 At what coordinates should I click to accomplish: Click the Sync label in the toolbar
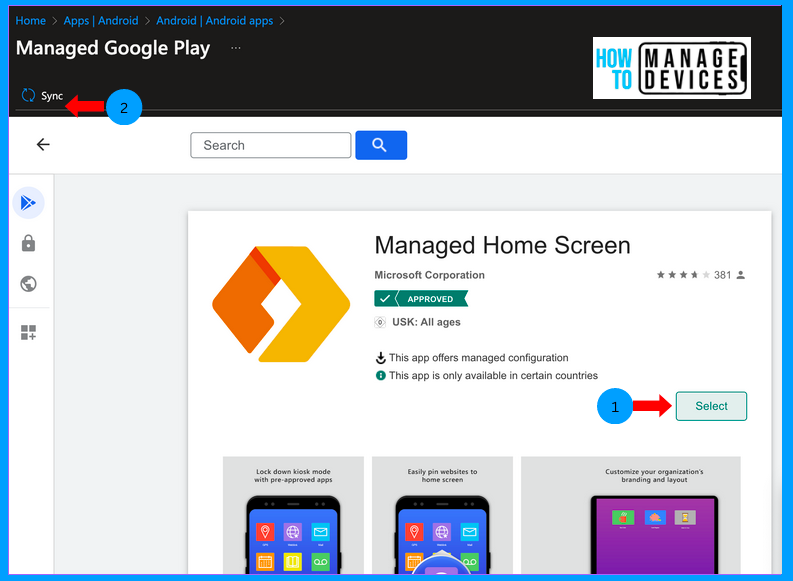tap(52, 96)
